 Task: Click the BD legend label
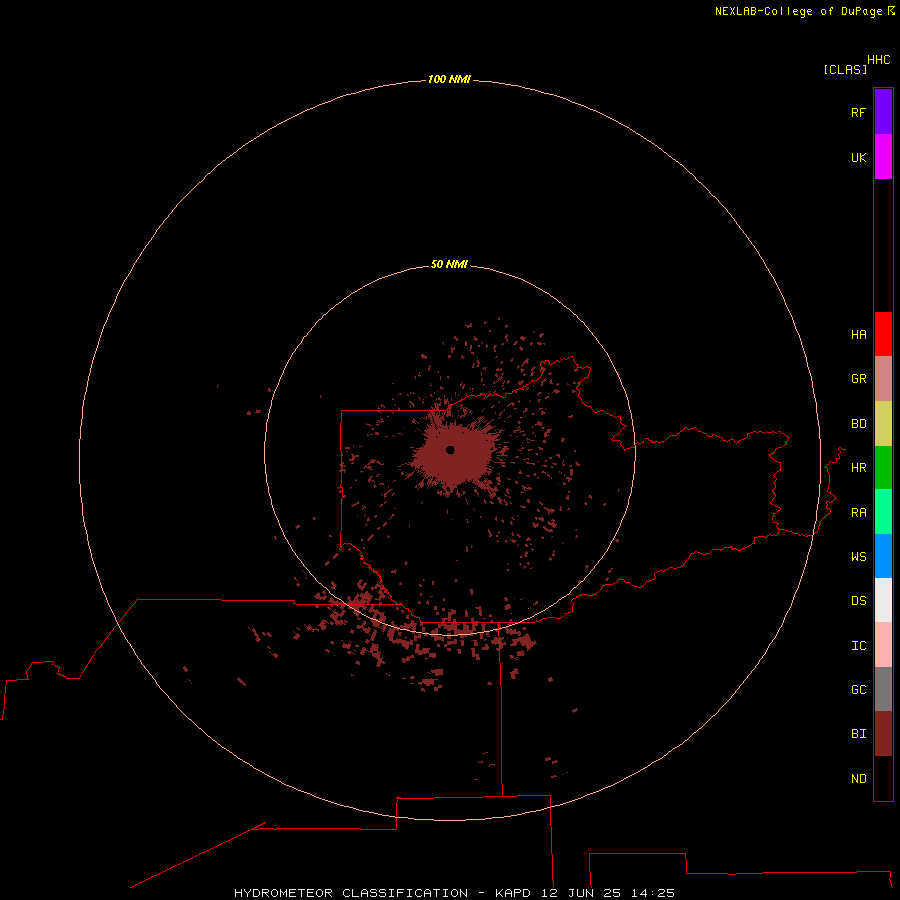858,424
